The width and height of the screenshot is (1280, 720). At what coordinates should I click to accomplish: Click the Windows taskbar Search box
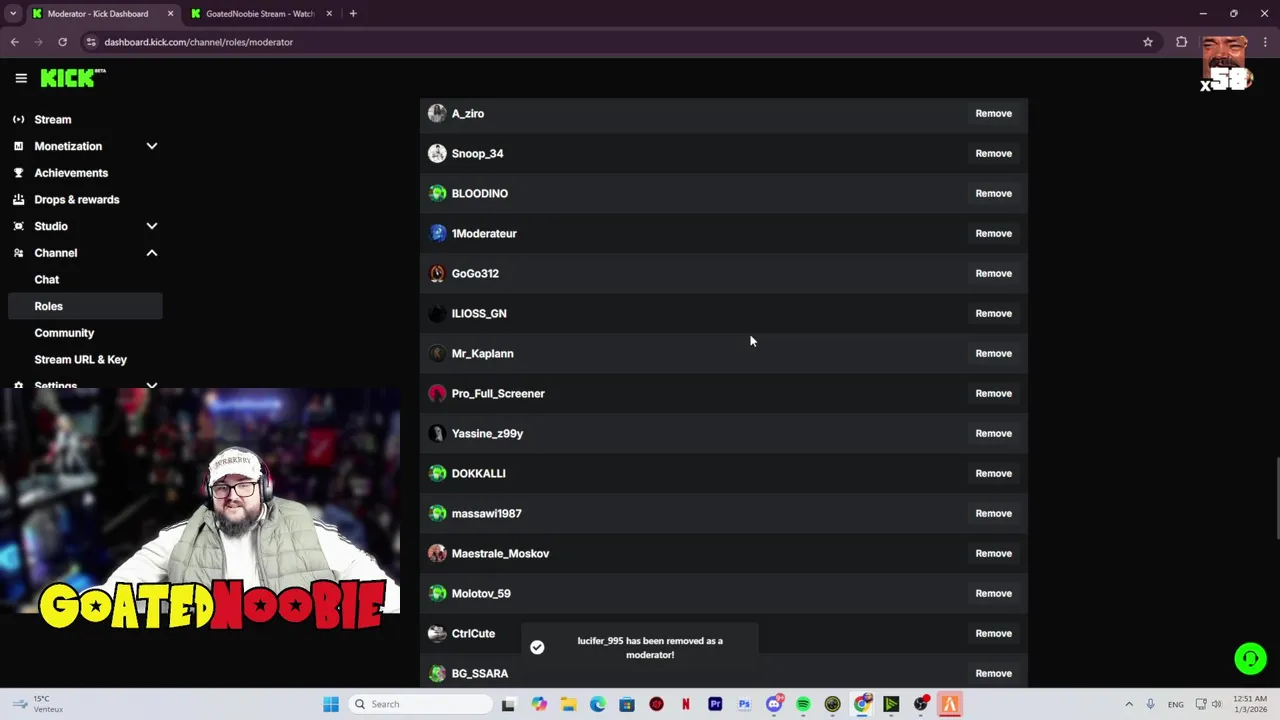pyautogui.click(x=420, y=704)
